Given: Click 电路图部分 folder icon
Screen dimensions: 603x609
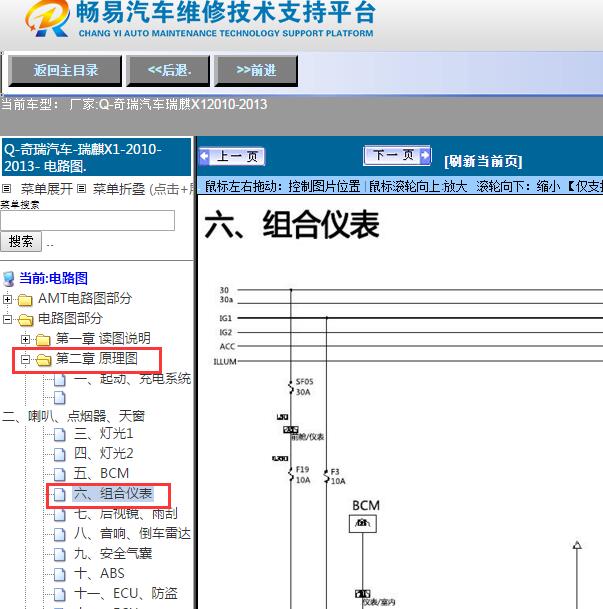Looking at the screenshot, I should [x=26, y=320].
